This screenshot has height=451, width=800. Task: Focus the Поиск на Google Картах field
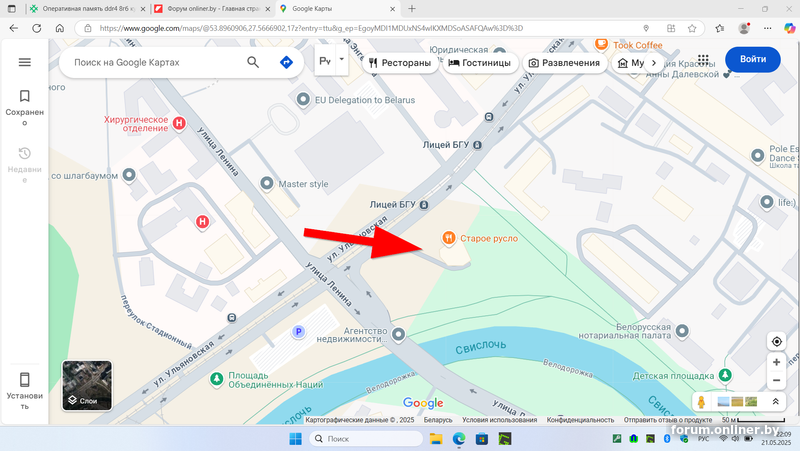(156, 62)
